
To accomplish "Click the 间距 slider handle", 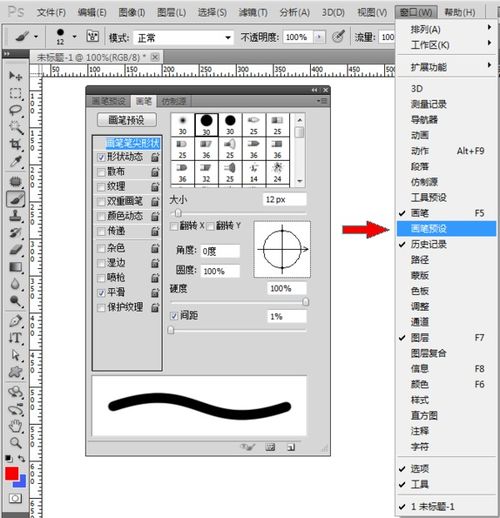I will [171, 330].
